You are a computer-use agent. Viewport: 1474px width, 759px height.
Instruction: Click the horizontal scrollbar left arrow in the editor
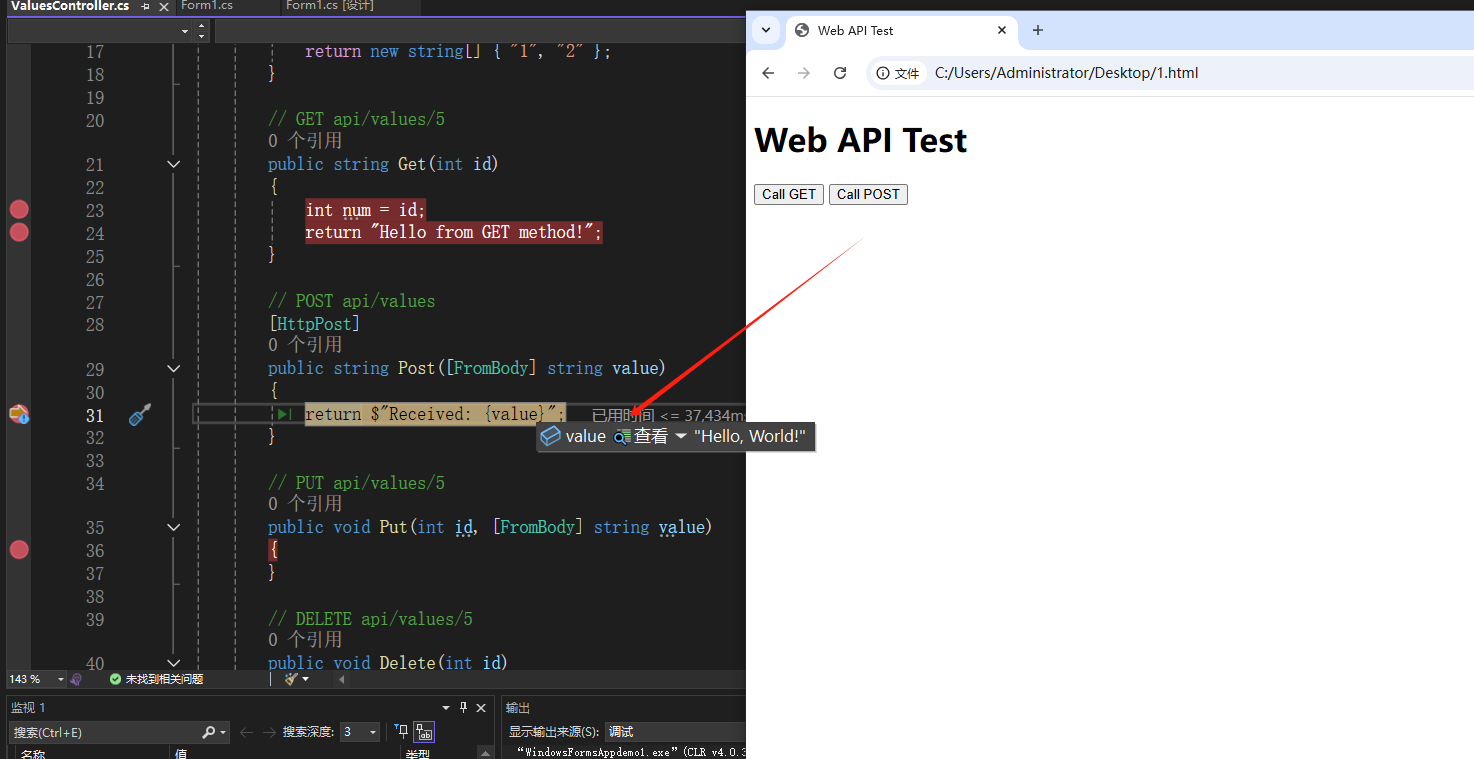[342, 679]
